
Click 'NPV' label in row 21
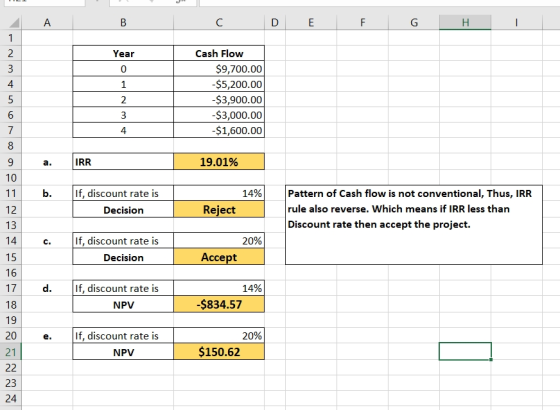coord(123,352)
